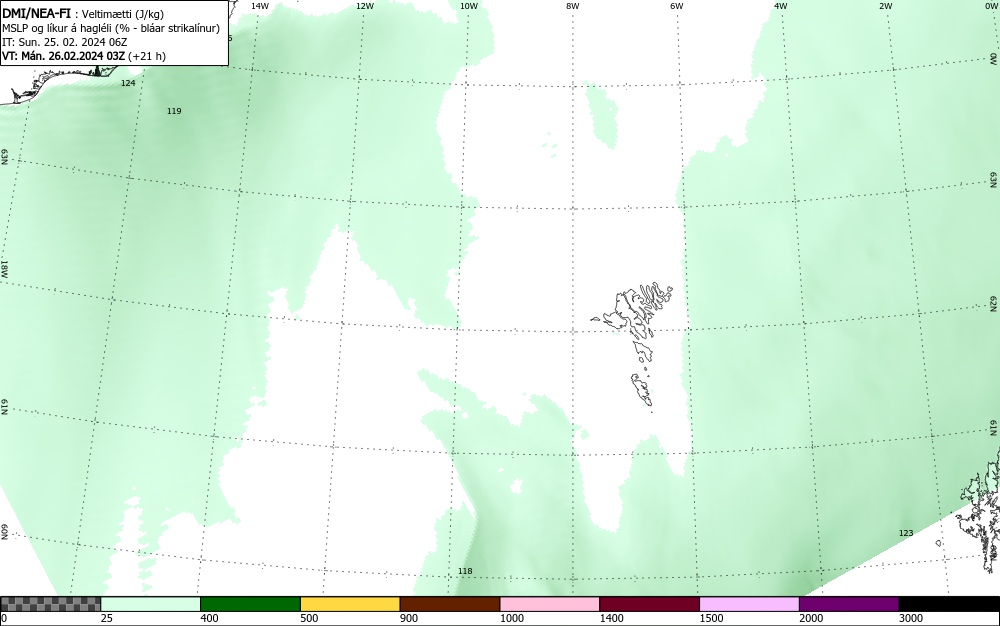This screenshot has height=626, width=1000.
Task: Click the 2W longitude label
Action: (885, 6)
